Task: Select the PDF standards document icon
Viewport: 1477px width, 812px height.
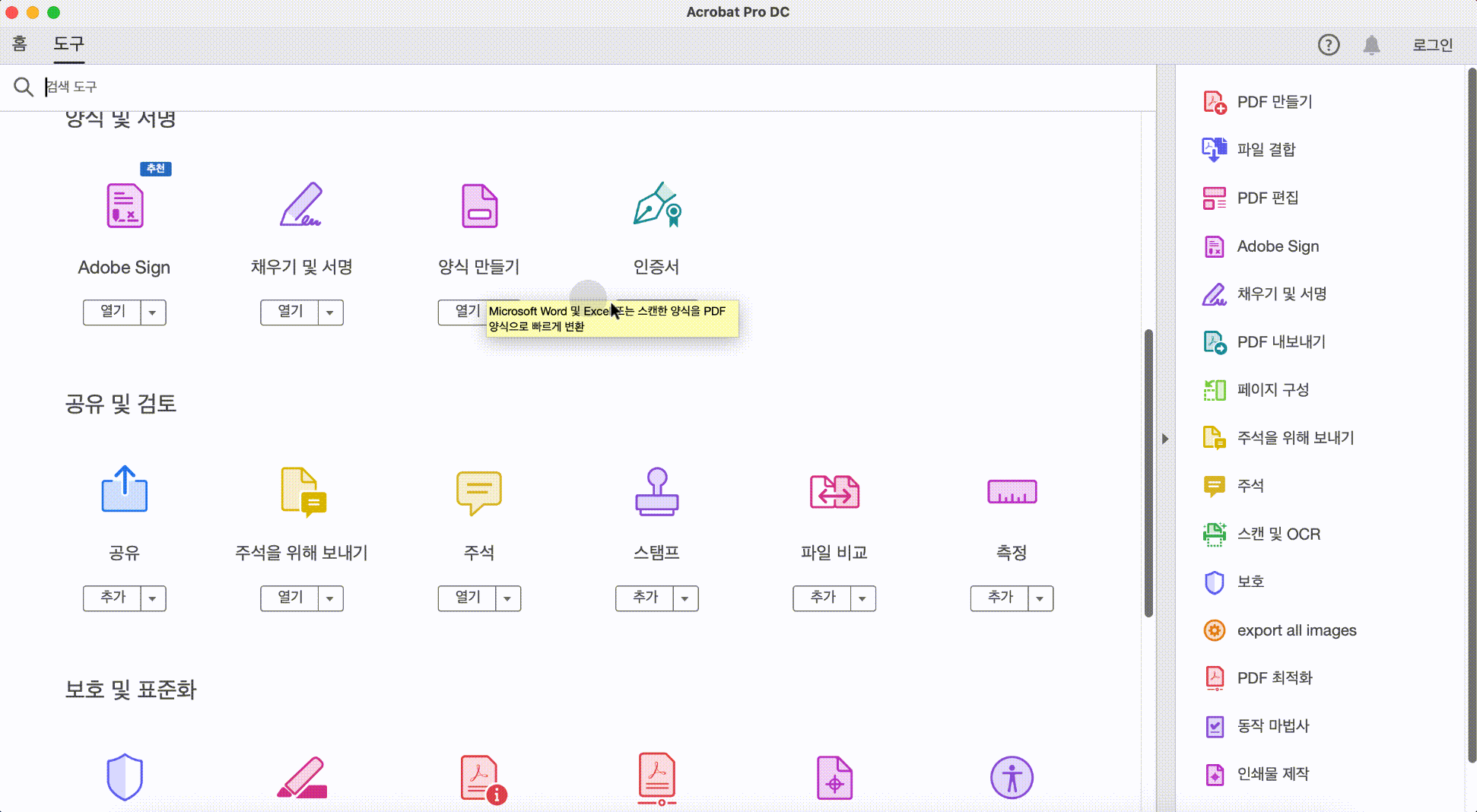Action: click(x=657, y=779)
